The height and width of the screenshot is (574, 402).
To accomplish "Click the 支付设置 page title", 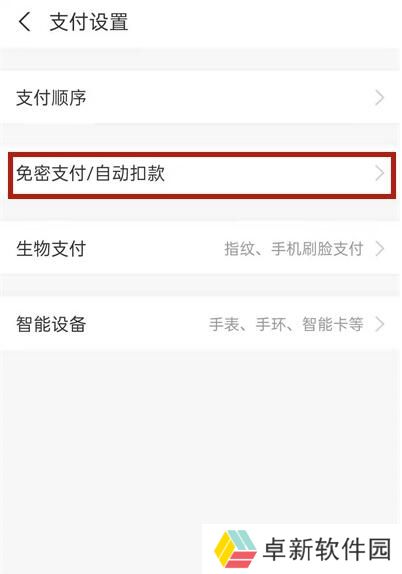I will (x=89, y=22).
